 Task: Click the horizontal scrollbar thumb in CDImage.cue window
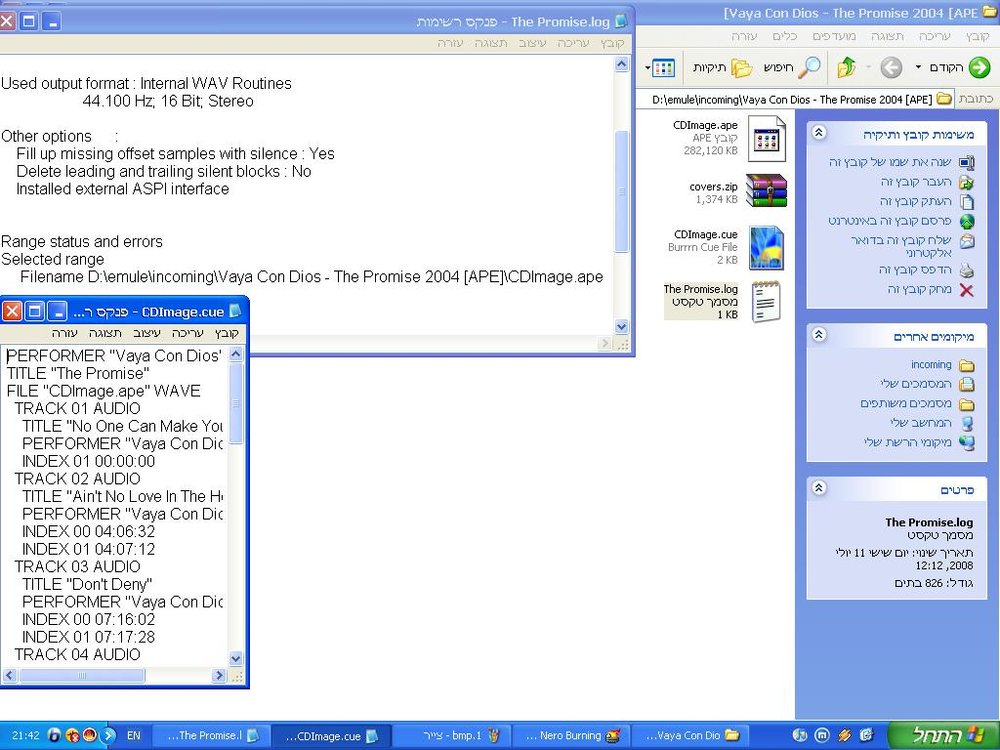(82, 675)
